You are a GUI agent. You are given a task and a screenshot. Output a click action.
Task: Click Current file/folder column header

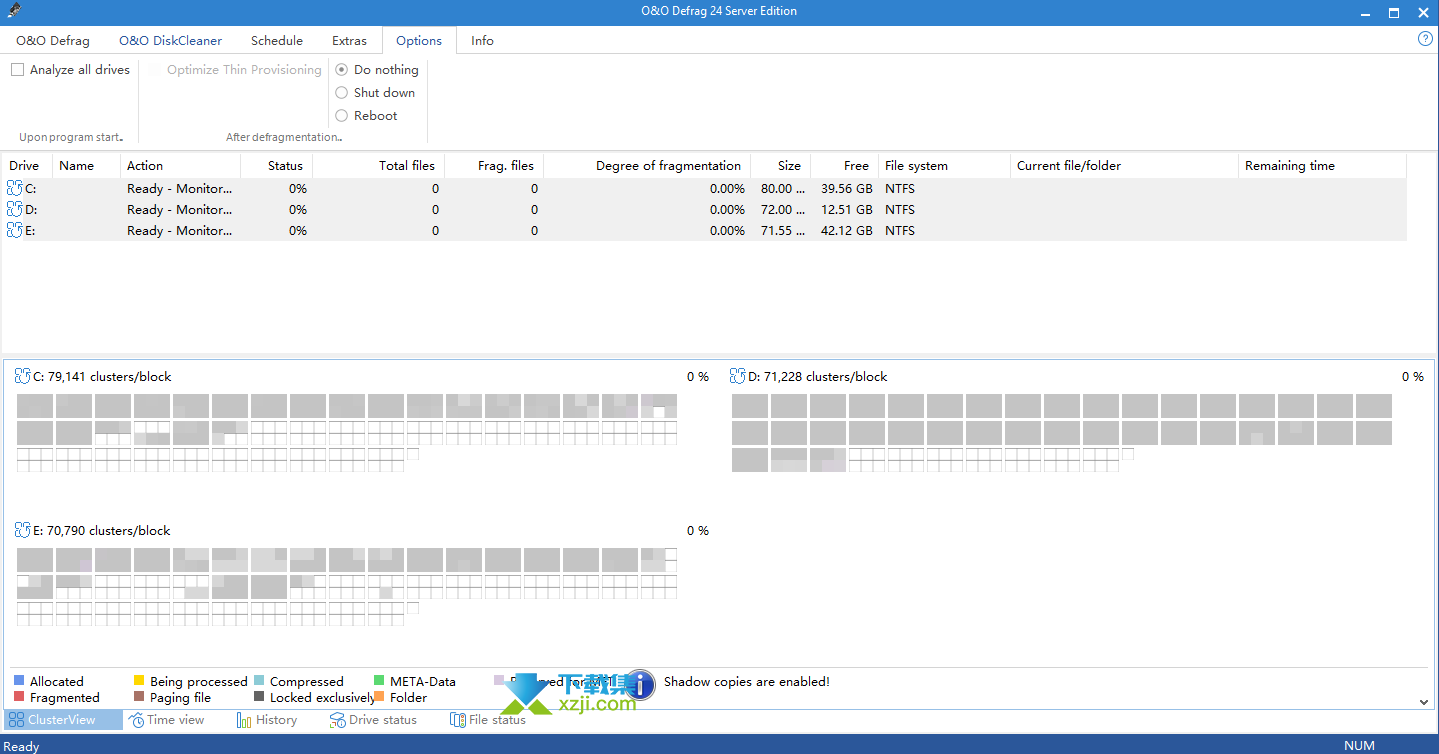[x=1124, y=166]
